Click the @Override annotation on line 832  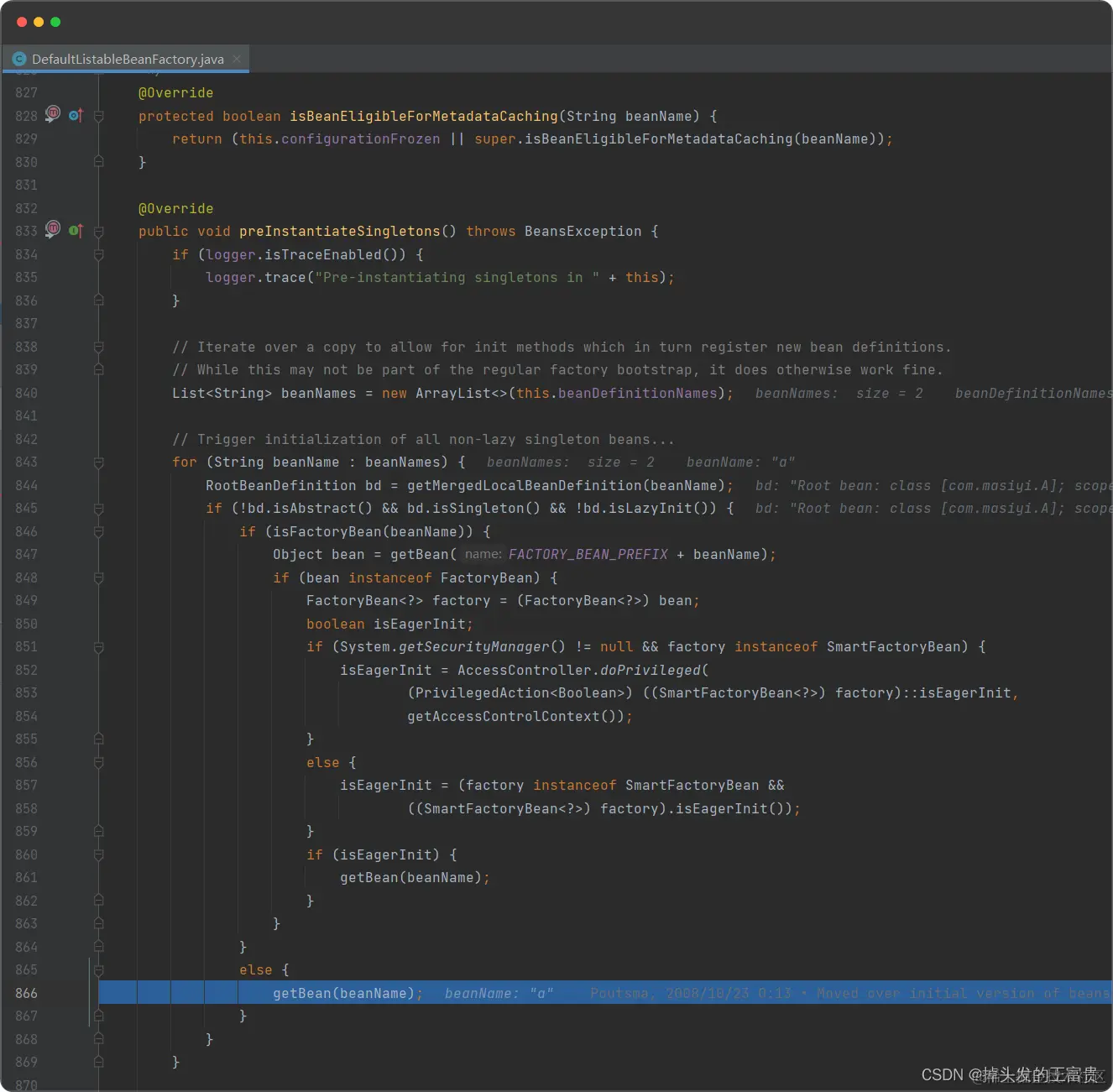pyautogui.click(x=175, y=208)
